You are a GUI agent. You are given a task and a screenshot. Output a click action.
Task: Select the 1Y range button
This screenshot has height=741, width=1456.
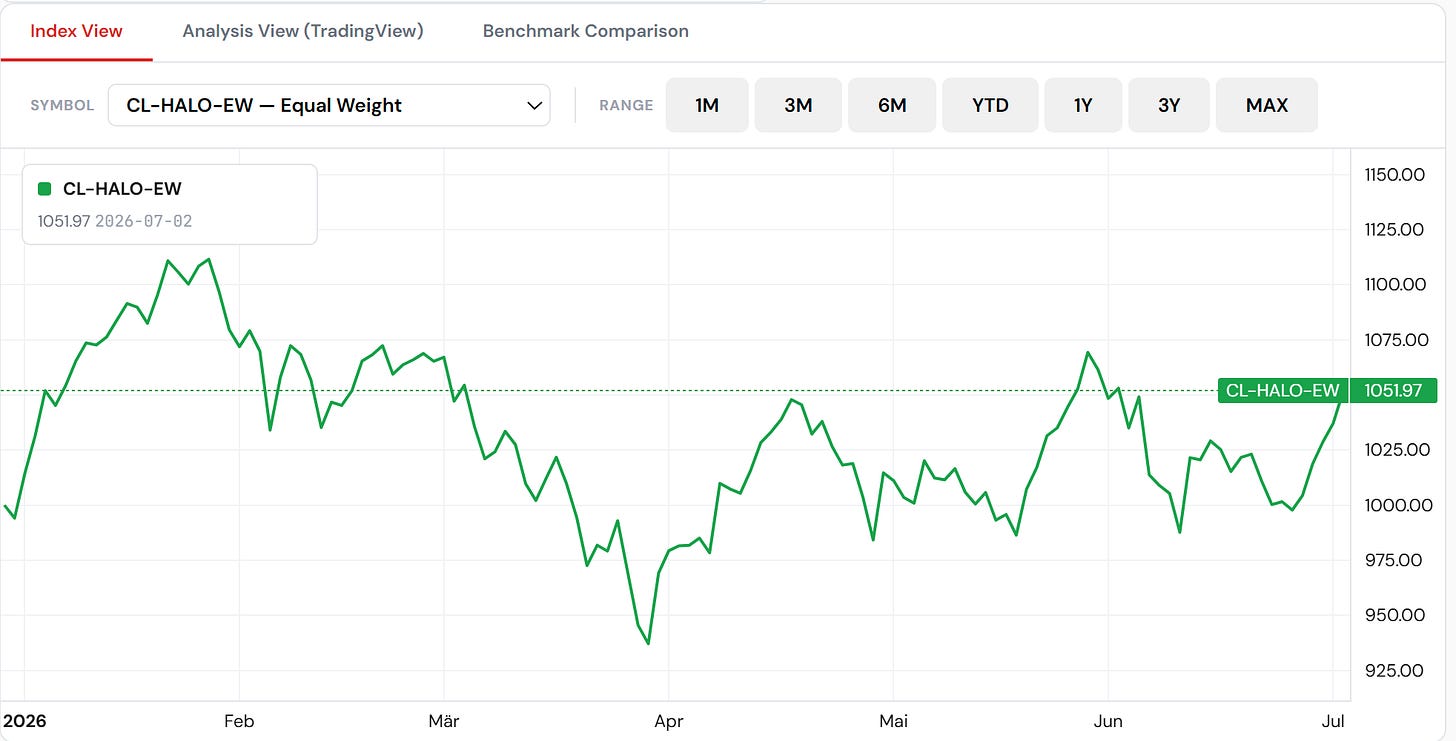click(1083, 105)
